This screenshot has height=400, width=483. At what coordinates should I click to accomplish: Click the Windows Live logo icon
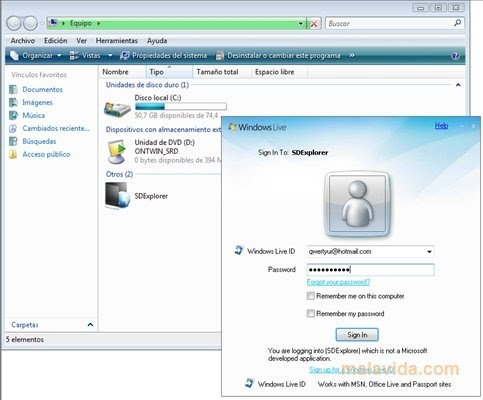(232, 127)
